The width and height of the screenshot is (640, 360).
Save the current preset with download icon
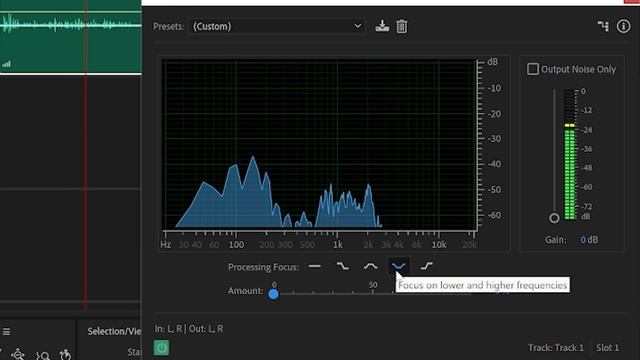click(x=382, y=26)
